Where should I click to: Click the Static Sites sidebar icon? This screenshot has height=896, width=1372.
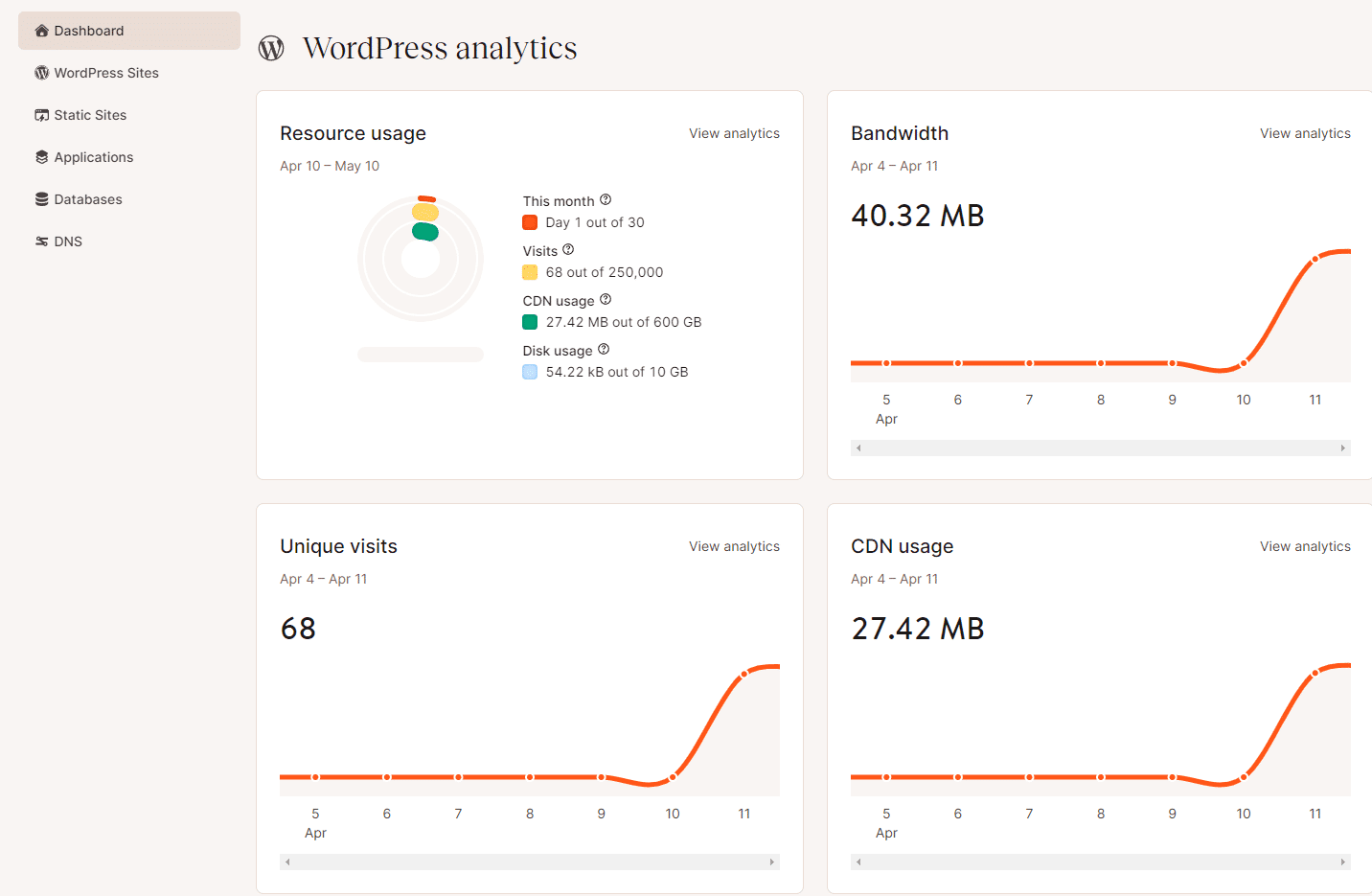coord(41,115)
